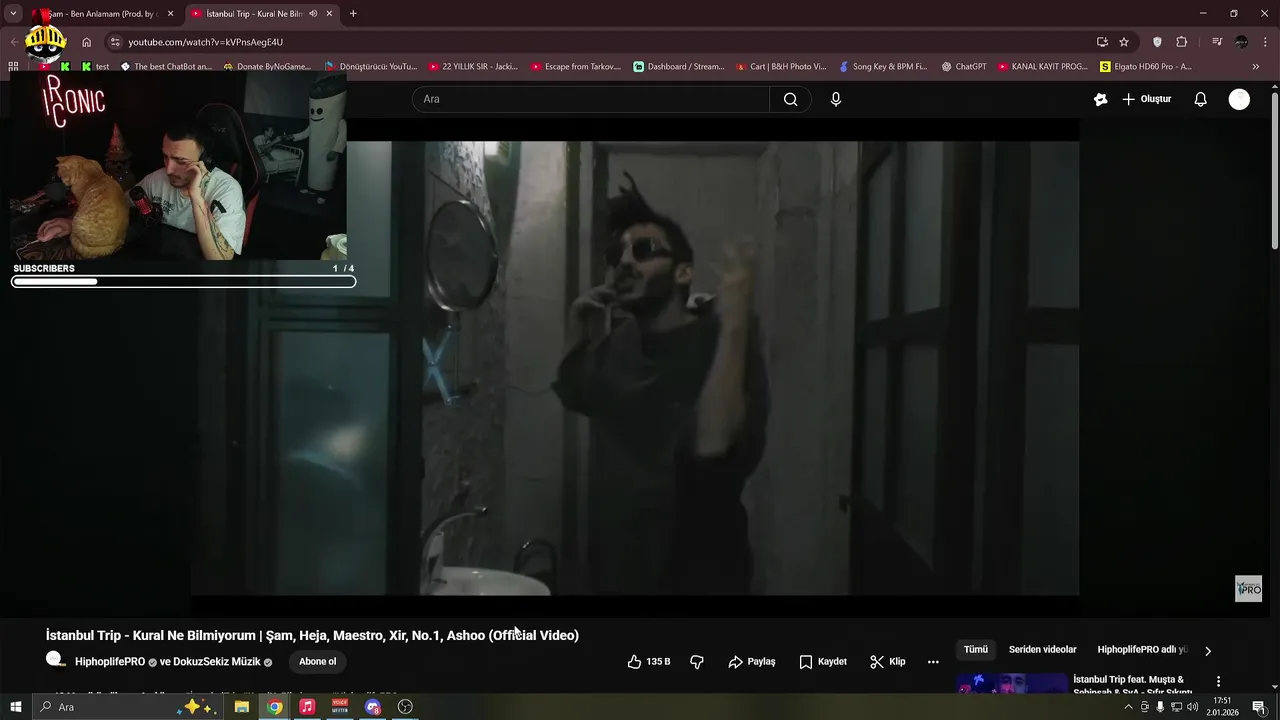Expand the tab search dropdown arrow

pos(13,14)
